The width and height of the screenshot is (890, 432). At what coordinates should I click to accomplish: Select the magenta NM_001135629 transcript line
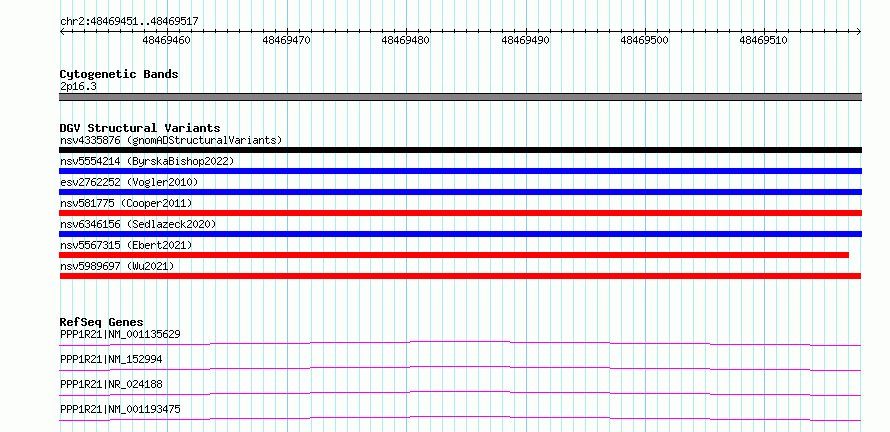pos(460,343)
